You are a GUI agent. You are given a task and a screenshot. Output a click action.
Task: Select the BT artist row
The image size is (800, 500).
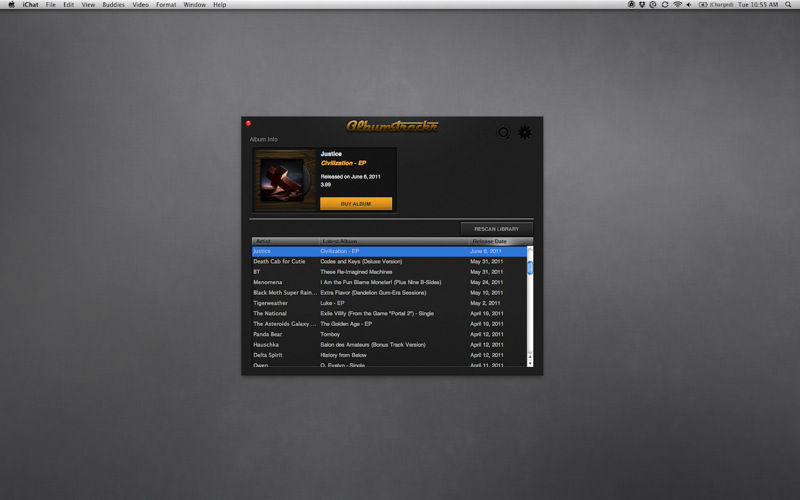pyautogui.click(x=390, y=272)
